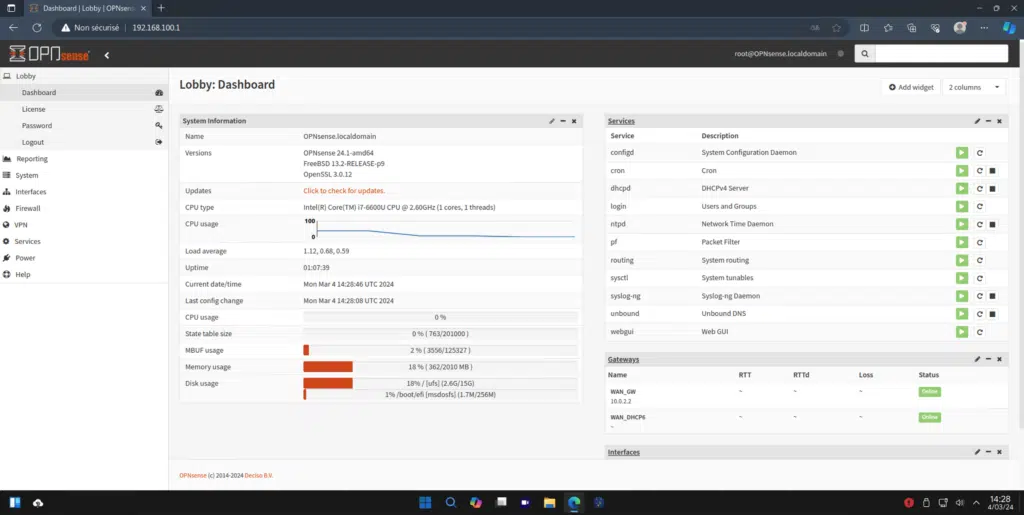Image resolution: width=1024 pixels, height=515 pixels.
Task: Stop the ntpd Network Time Daemon
Action: [x=992, y=225]
